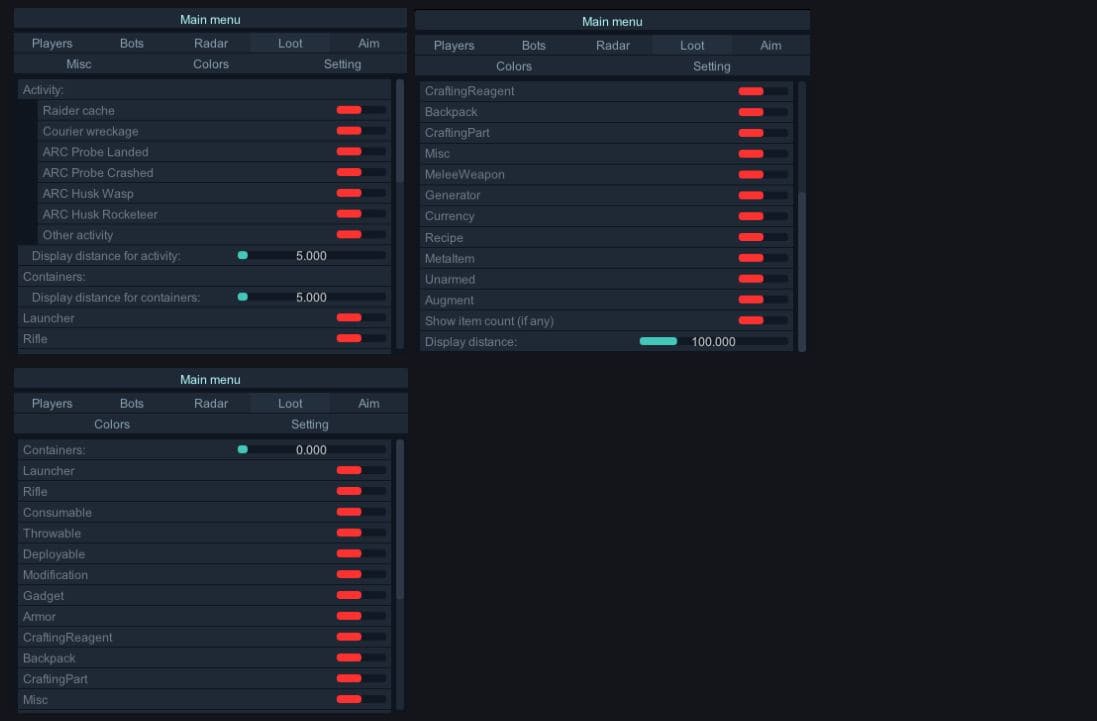Enable the Consumable loot toggle
Image resolution: width=1097 pixels, height=721 pixels.
coord(360,512)
